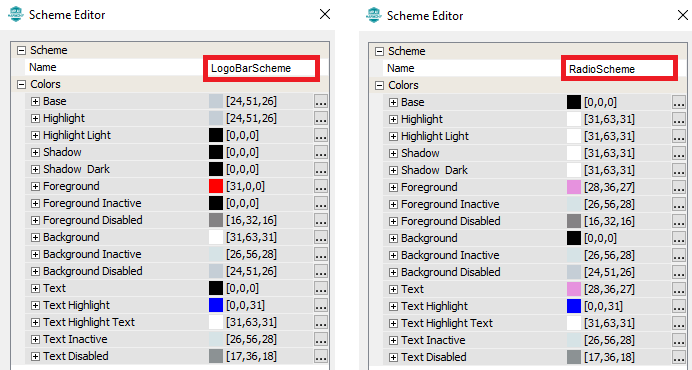The width and height of the screenshot is (692, 370).
Task: Open color picker for Foreground in LogoBarScheme
Action: (321, 186)
